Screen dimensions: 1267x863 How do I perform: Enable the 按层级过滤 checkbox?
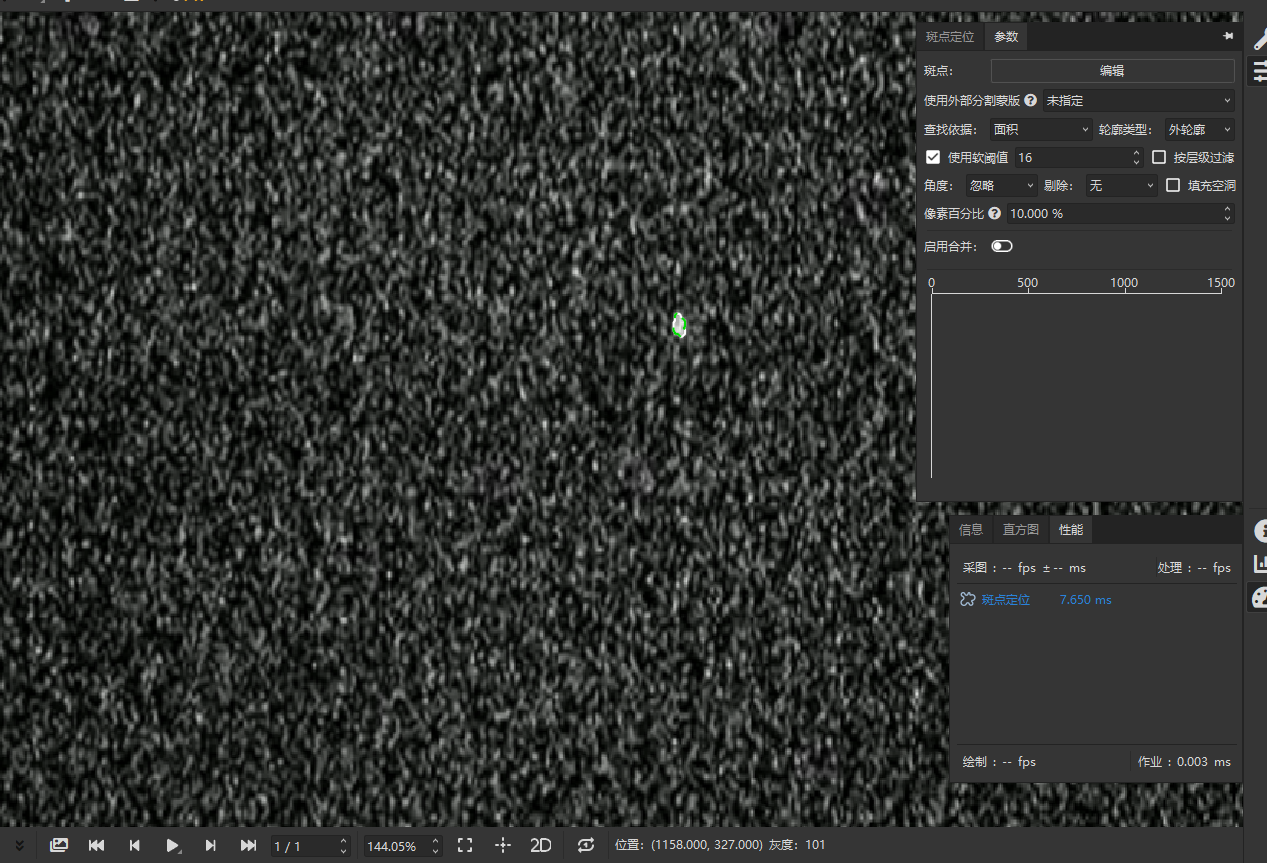pyautogui.click(x=1159, y=157)
